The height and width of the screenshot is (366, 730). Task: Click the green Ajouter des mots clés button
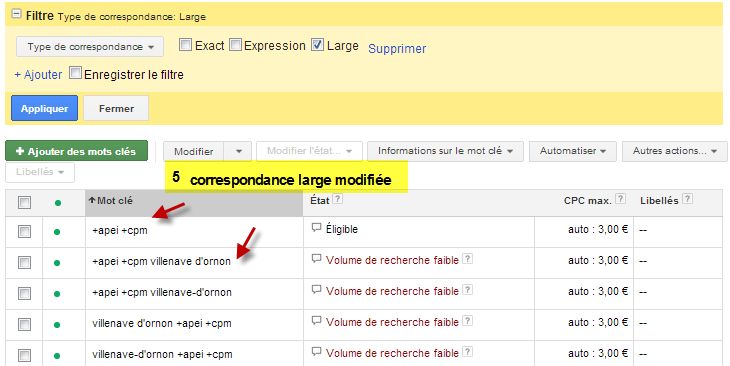point(76,151)
